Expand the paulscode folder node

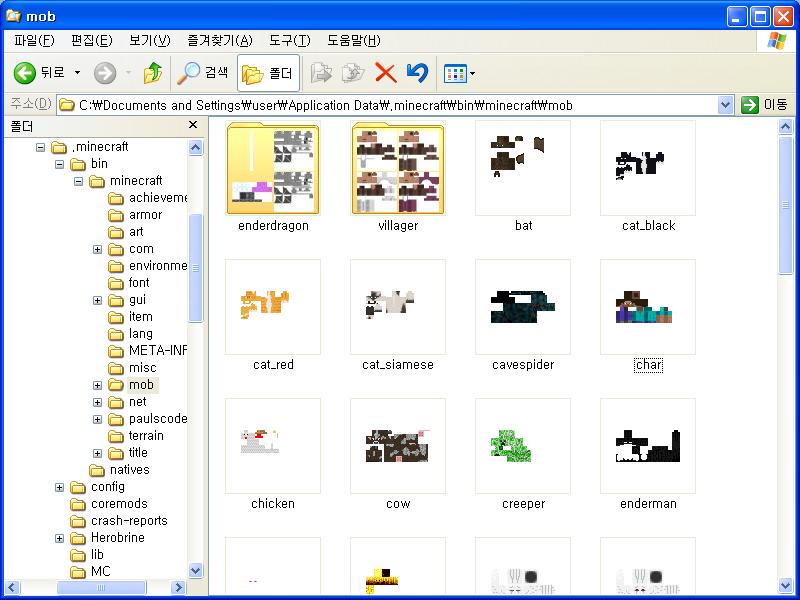[x=97, y=419]
